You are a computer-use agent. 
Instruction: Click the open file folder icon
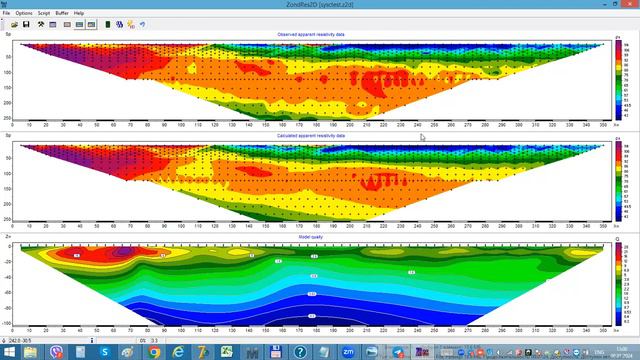pyautogui.click(x=14, y=24)
